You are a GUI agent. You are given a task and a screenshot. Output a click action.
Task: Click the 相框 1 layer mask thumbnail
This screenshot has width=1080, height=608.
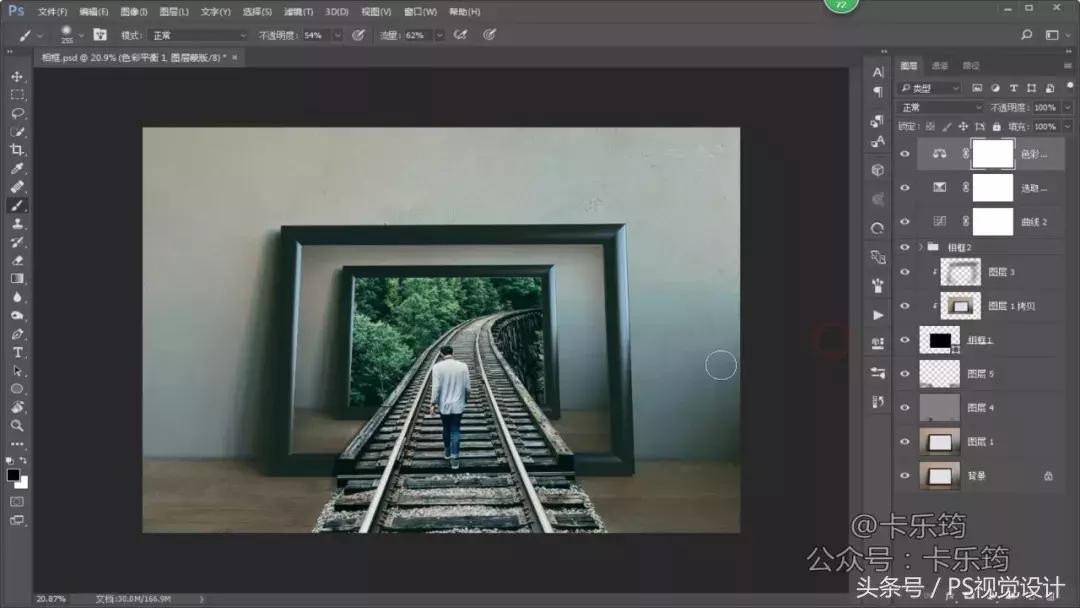940,338
